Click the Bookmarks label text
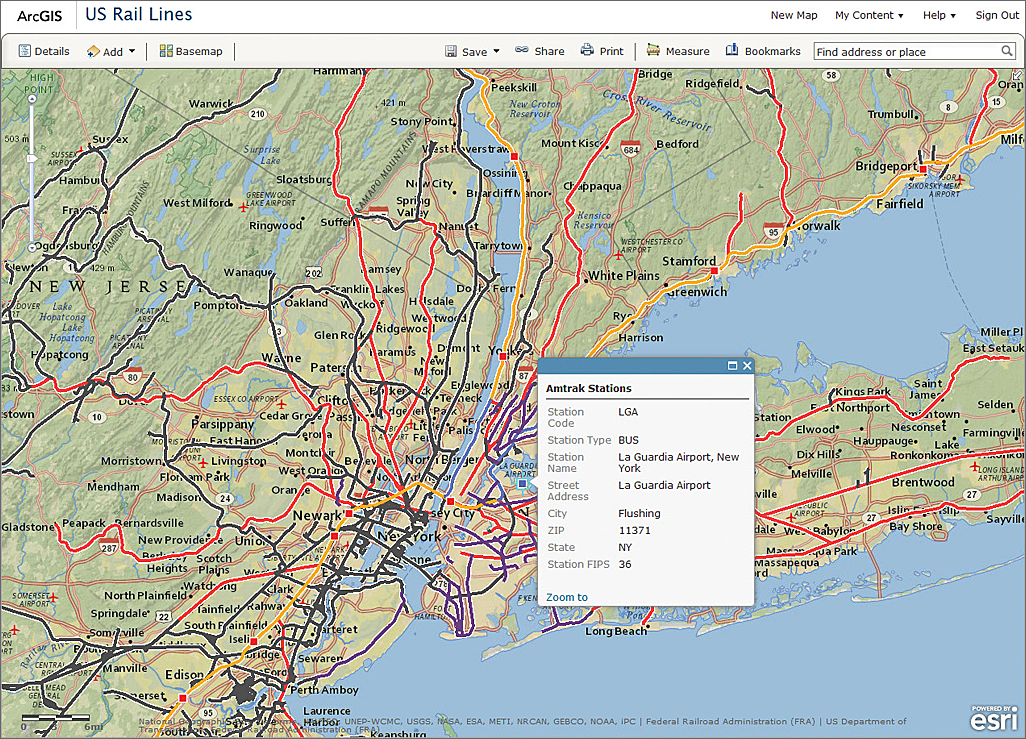The image size is (1026, 739). (x=772, y=51)
